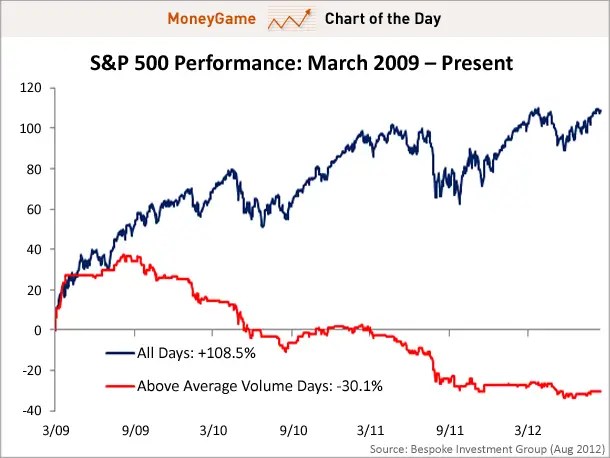Click the blue All Days legend line
The height and width of the screenshot is (458, 610).
pos(121,353)
